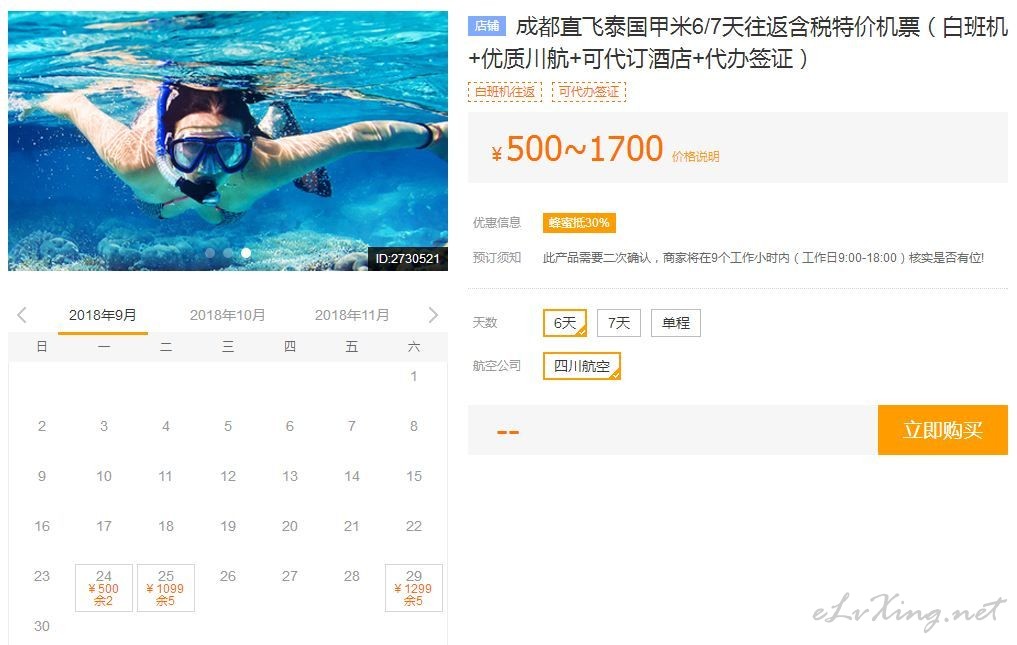Click the 蜂蜜抵30% discount badge
This screenshot has width=1017, height=645.
579,223
